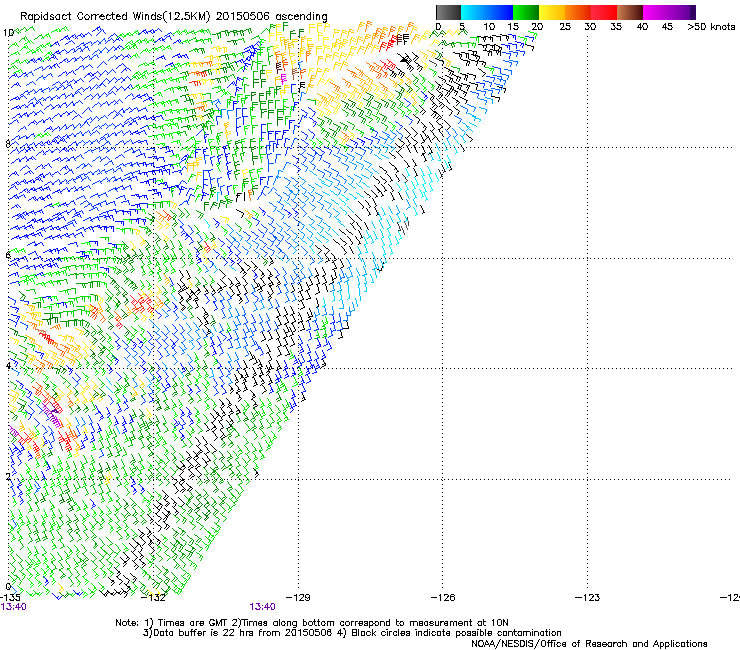This screenshot has height=650, width=740.
Task: Click the gray 0-5 knots legend swatch
Action: pos(448,12)
